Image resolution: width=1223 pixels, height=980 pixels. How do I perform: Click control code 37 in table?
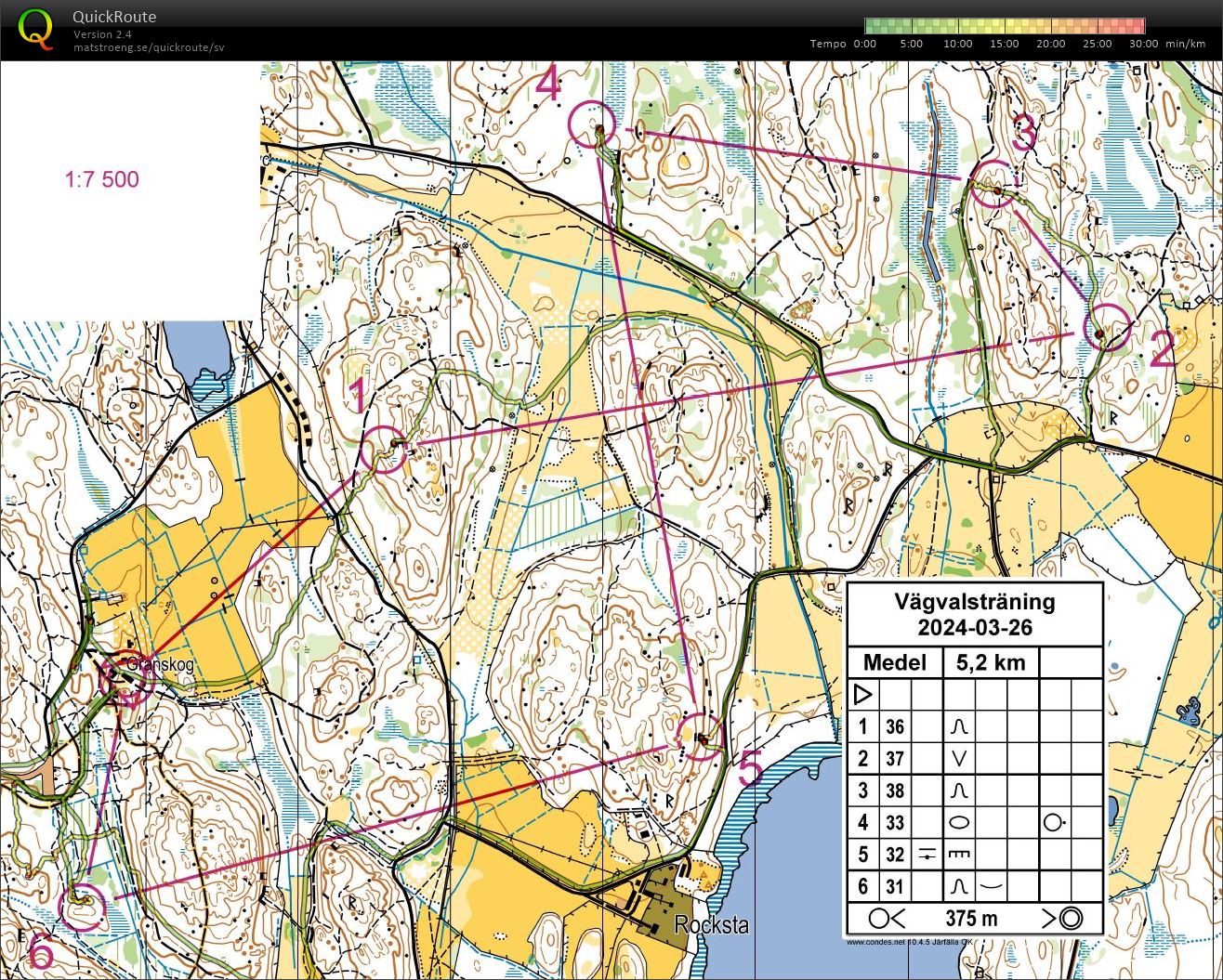pyautogui.click(x=894, y=758)
